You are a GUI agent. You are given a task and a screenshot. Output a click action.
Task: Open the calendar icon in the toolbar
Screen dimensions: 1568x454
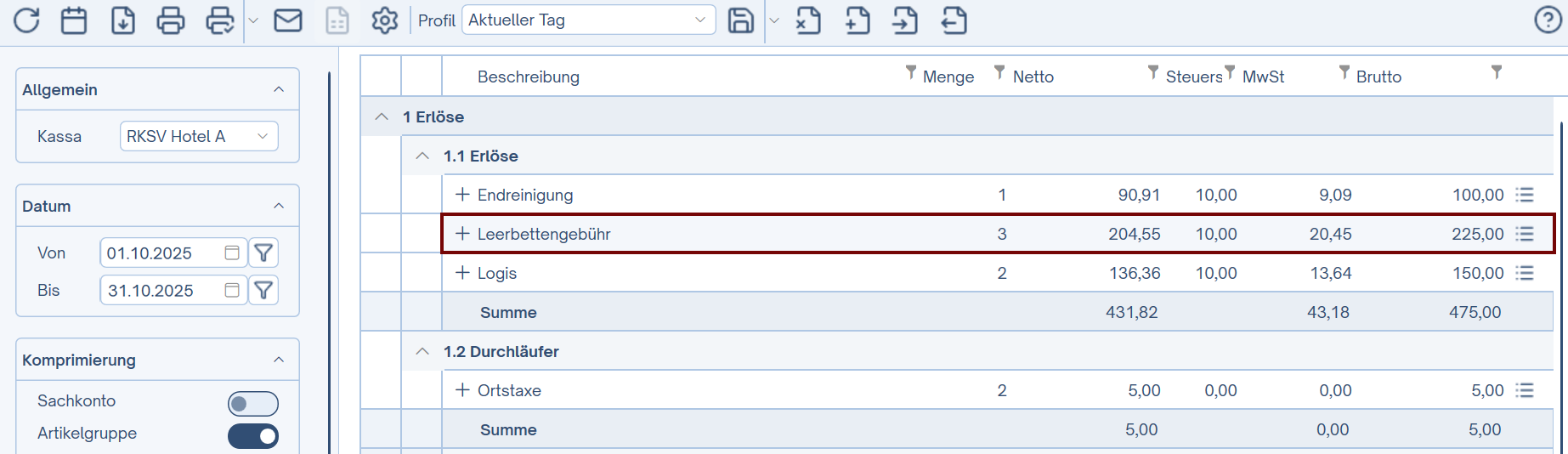74,20
